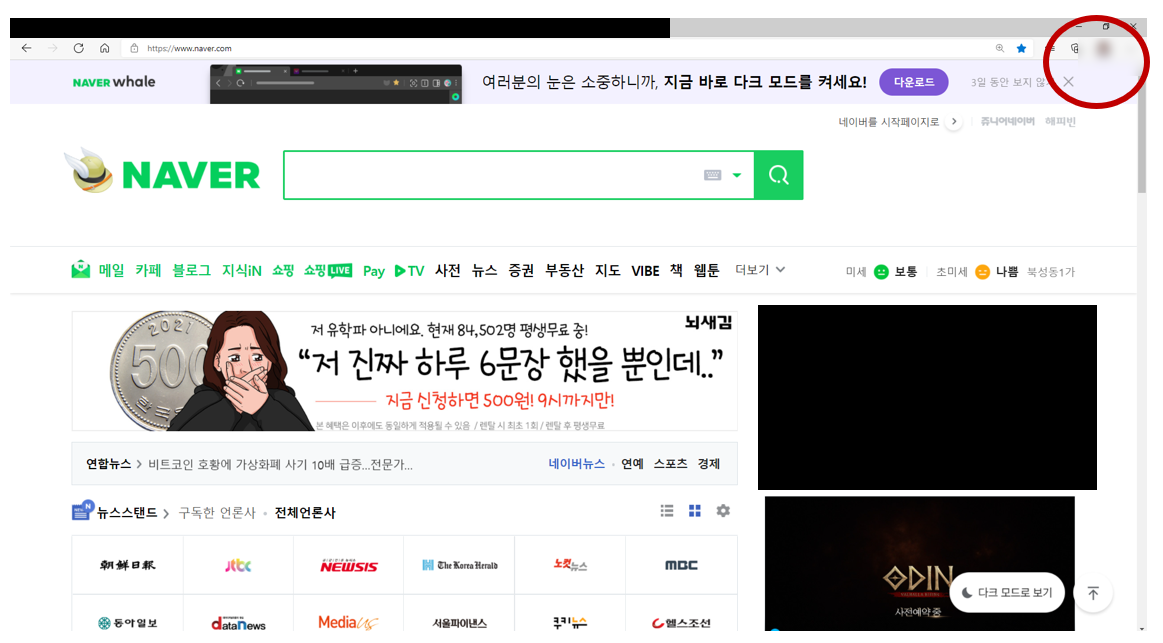Open the Naver TV play icon link

coord(409,271)
